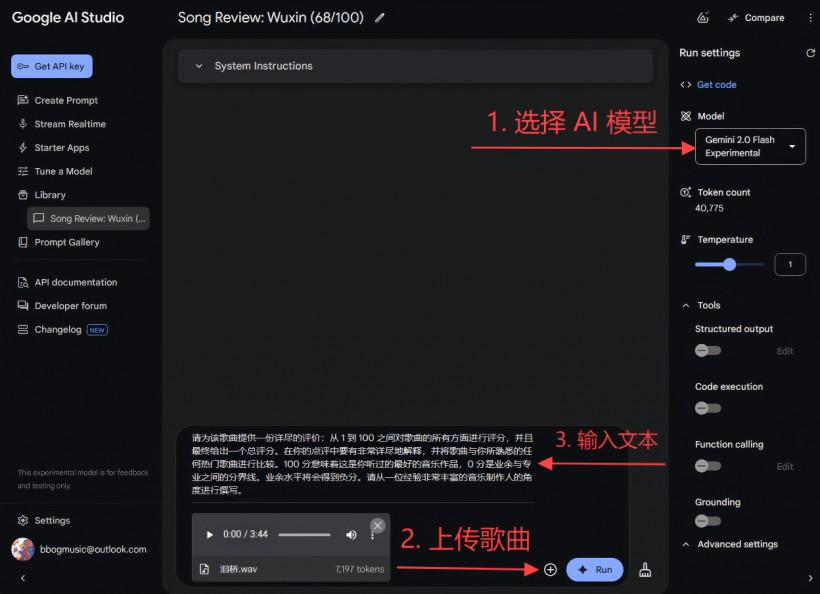
Task: Open the top-right more options menu
Action: (x=810, y=18)
